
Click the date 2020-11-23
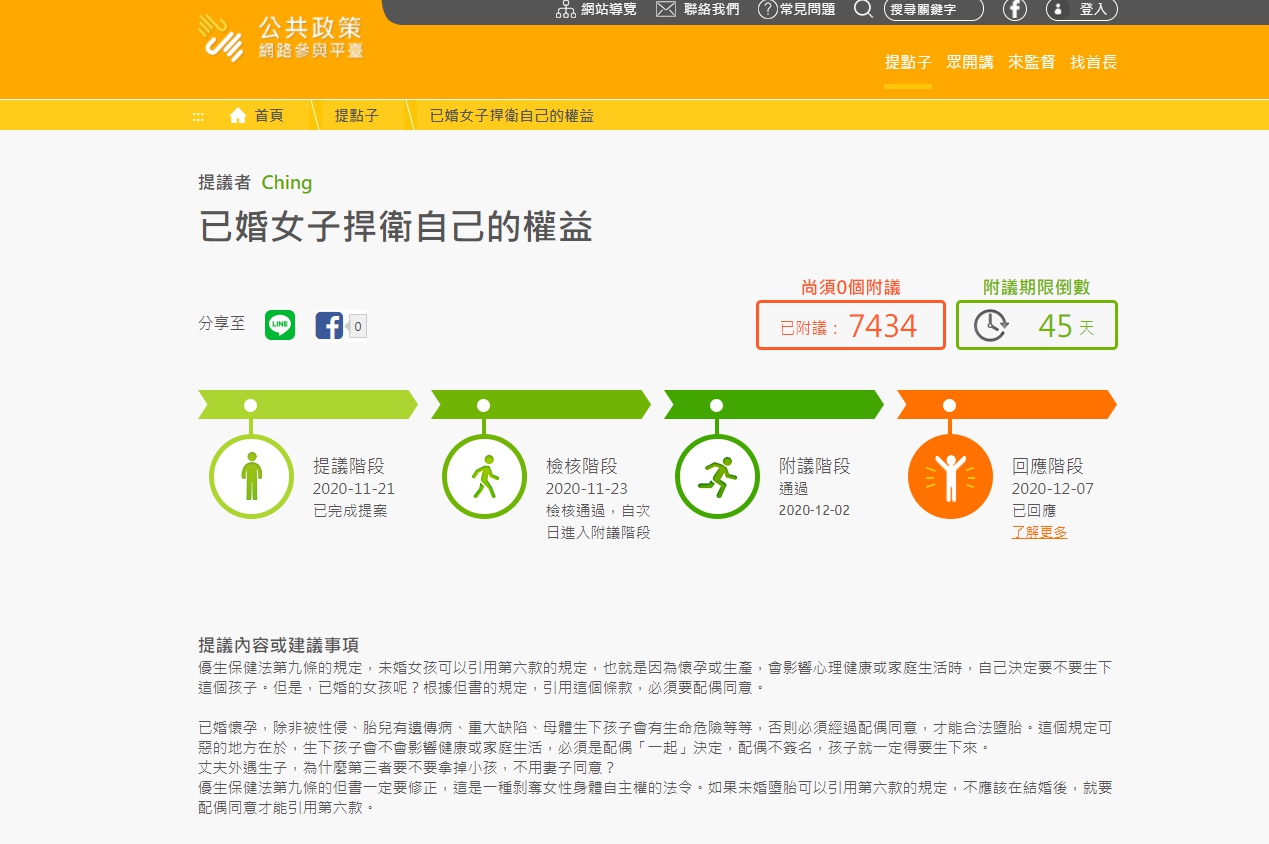point(587,489)
